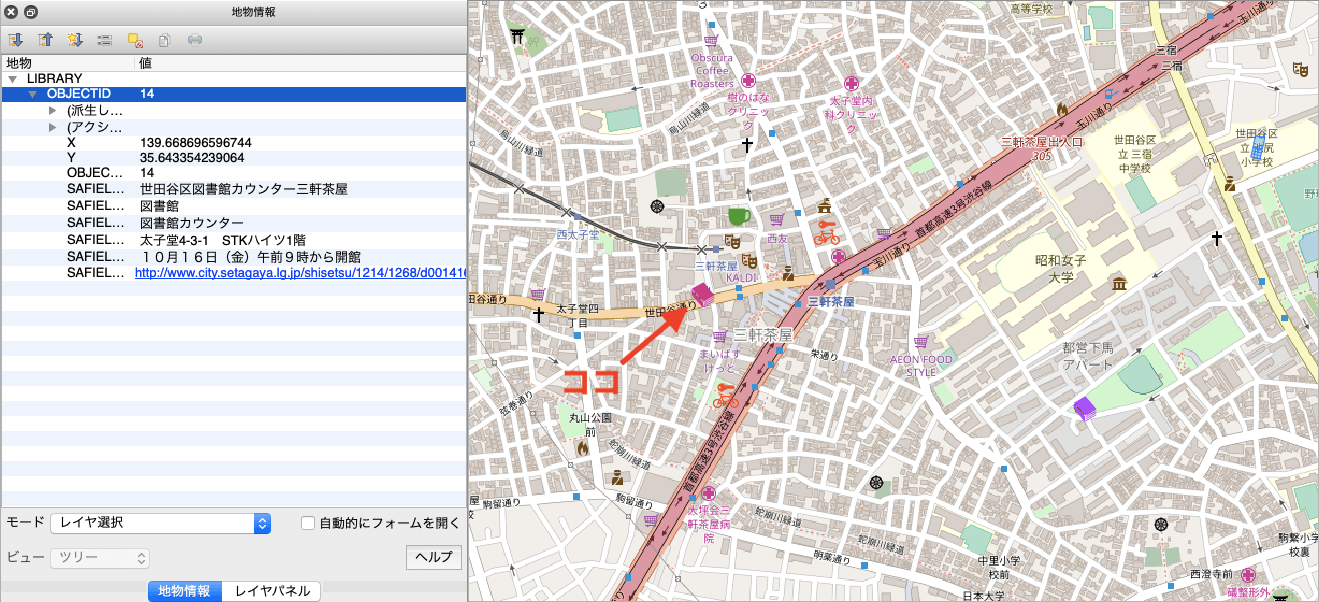Click the hospital marker above 大坪会三軒茶屋病院

pos(709,493)
